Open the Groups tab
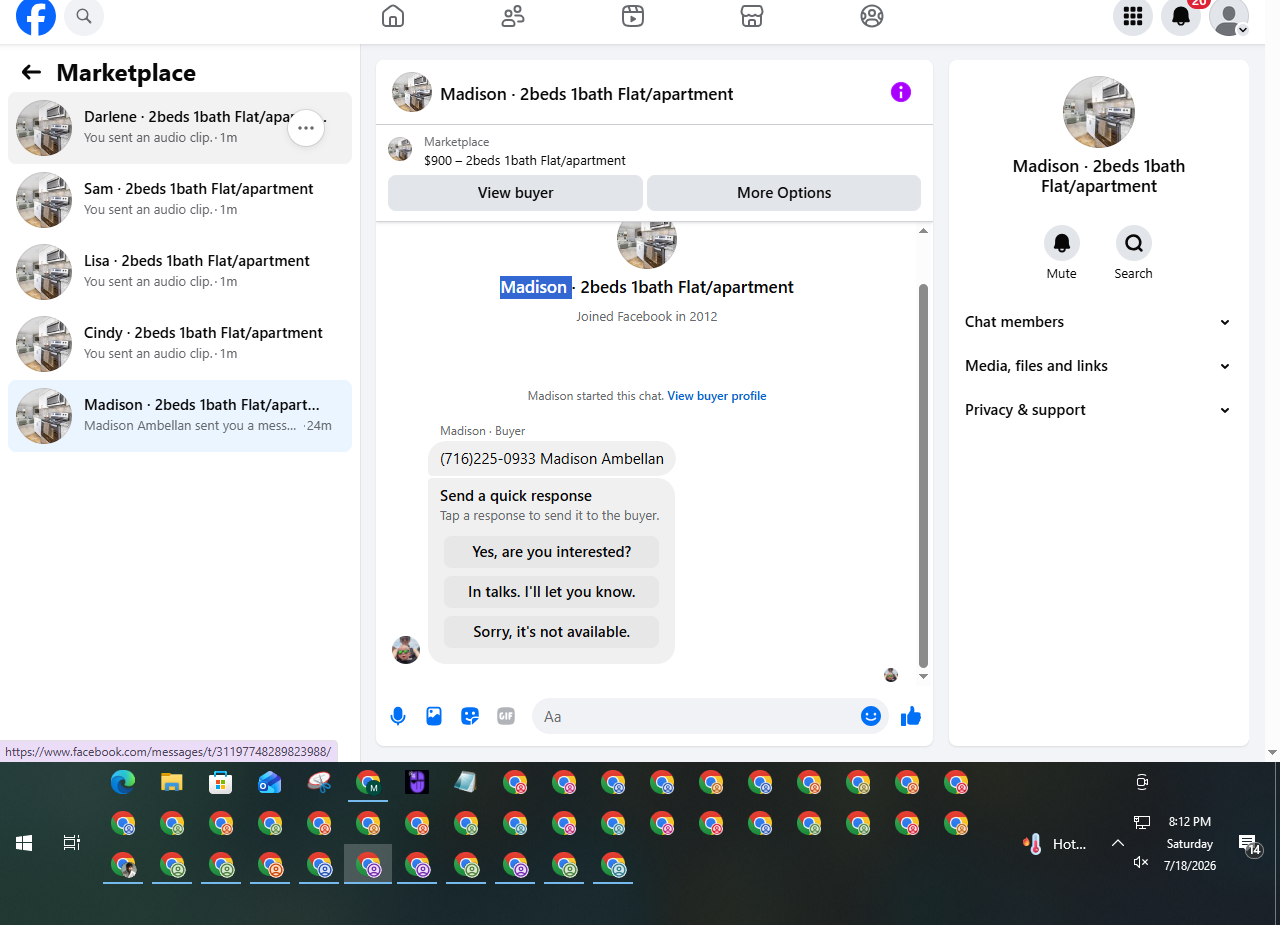The image size is (1280, 925). tap(872, 16)
